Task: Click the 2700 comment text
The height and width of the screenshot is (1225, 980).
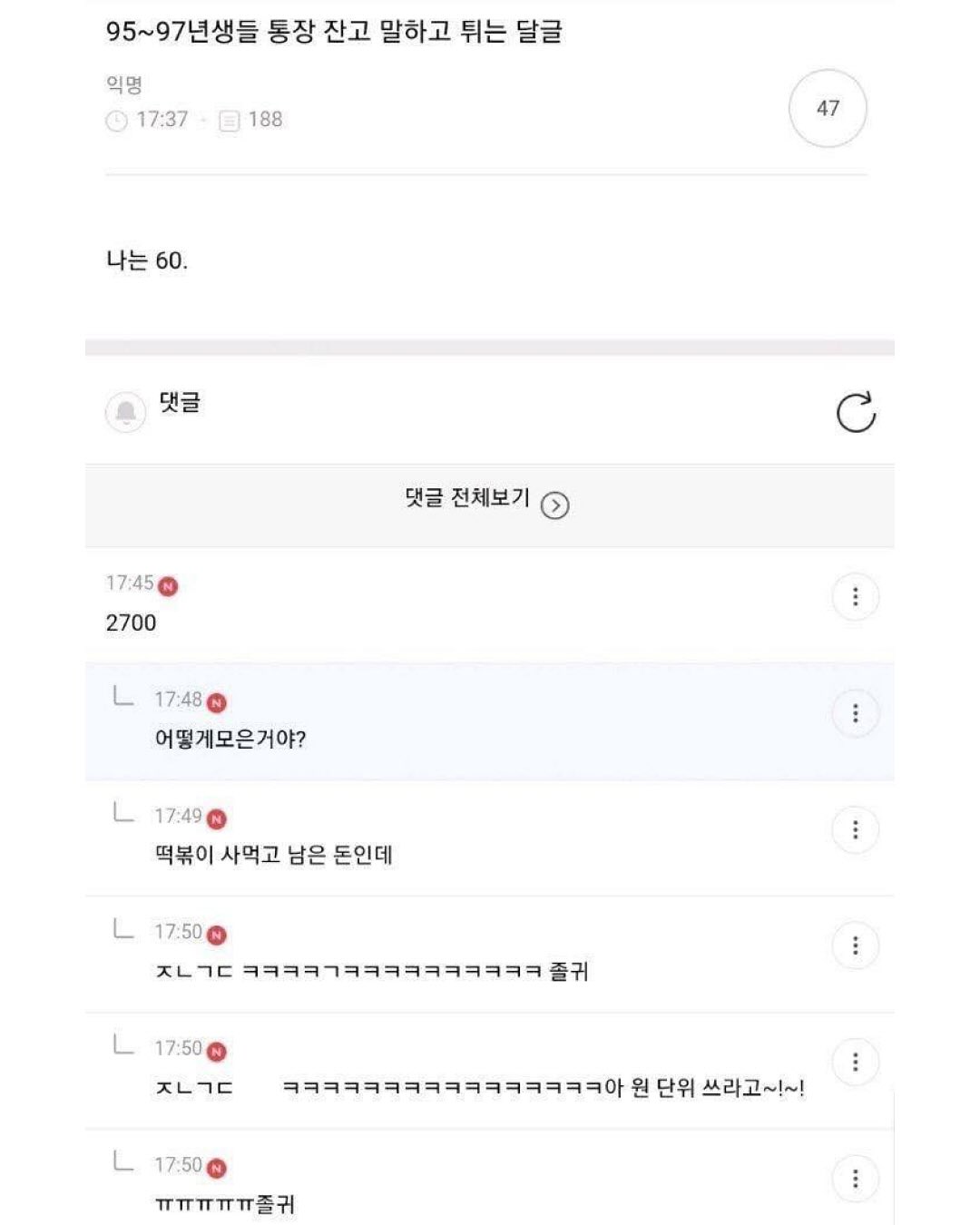Action: pos(131,622)
